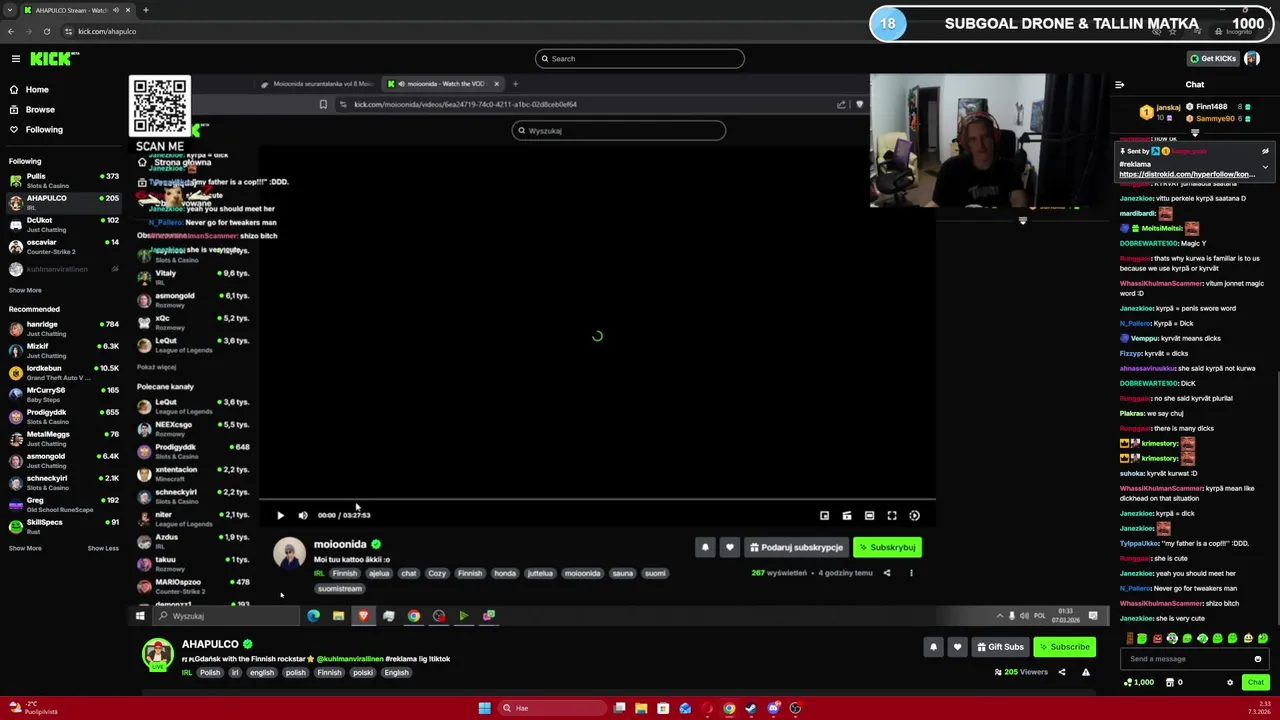Collapse the chat panel using arrow icon
The image size is (1280, 720).
coord(1119,85)
